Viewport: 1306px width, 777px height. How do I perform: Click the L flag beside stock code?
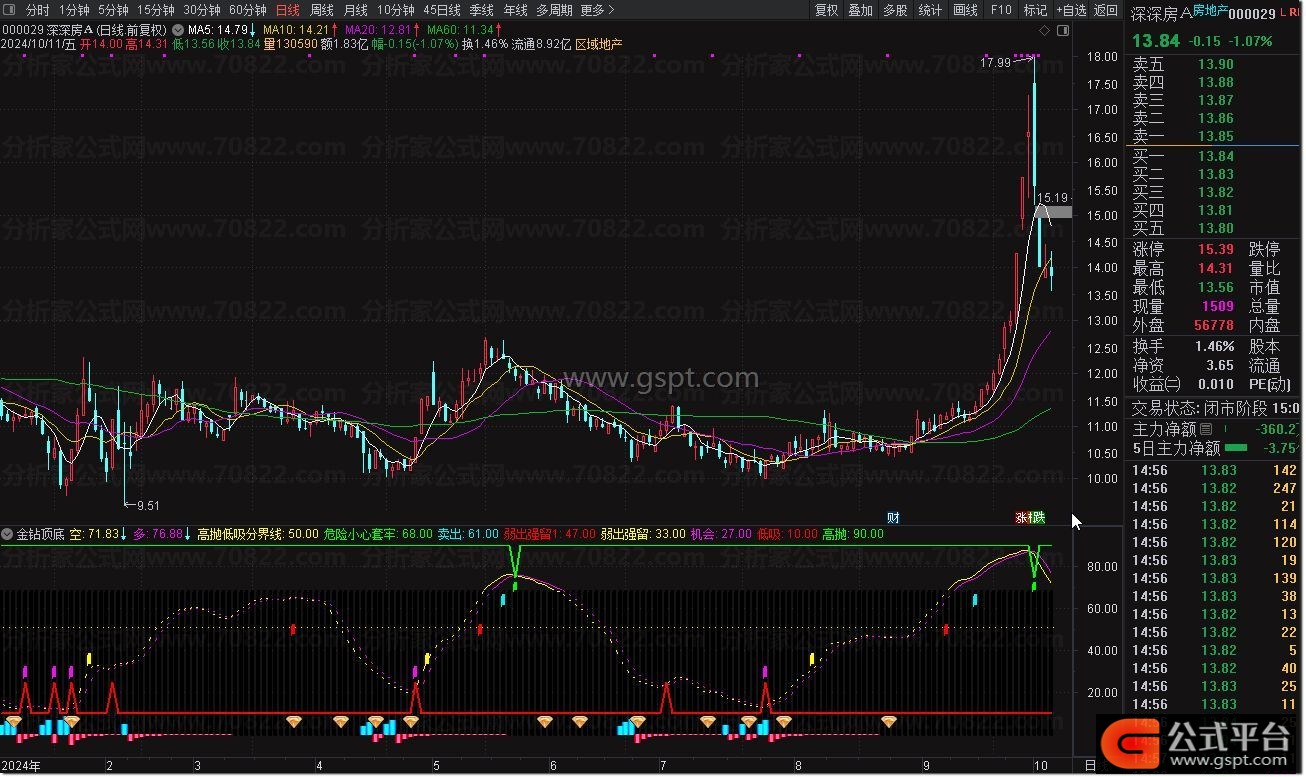(x=1283, y=13)
